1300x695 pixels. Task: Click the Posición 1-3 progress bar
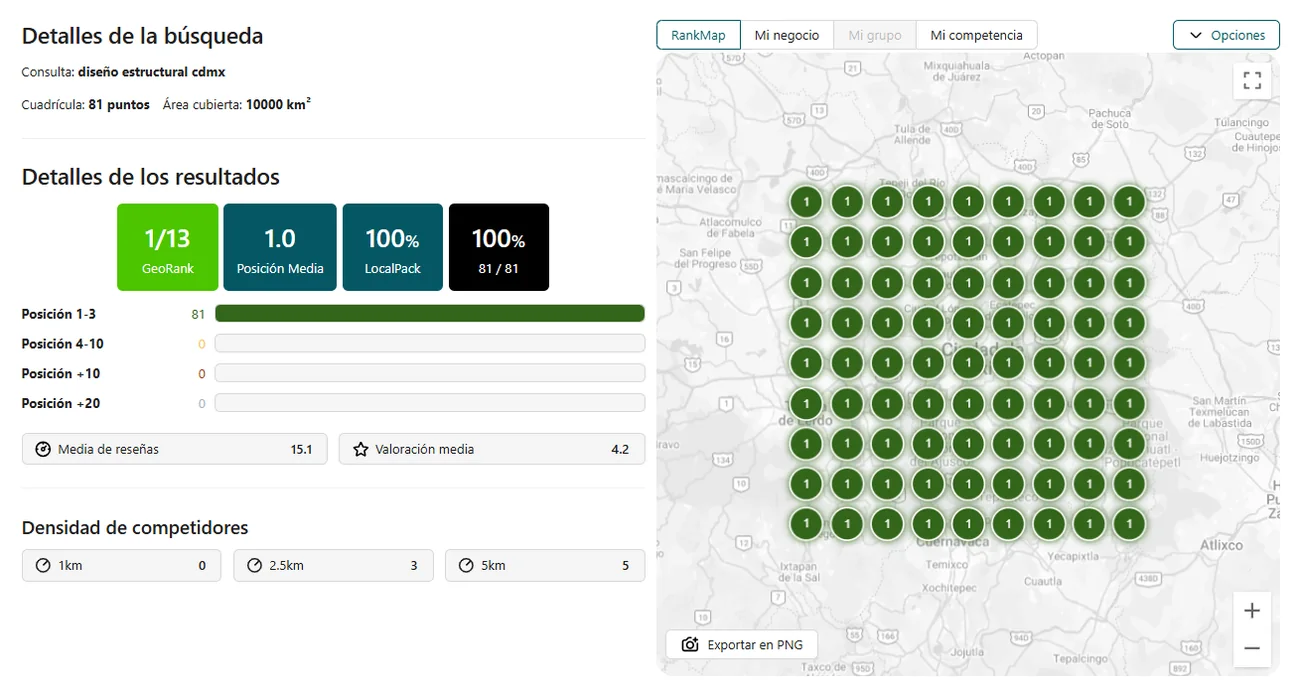[430, 314]
